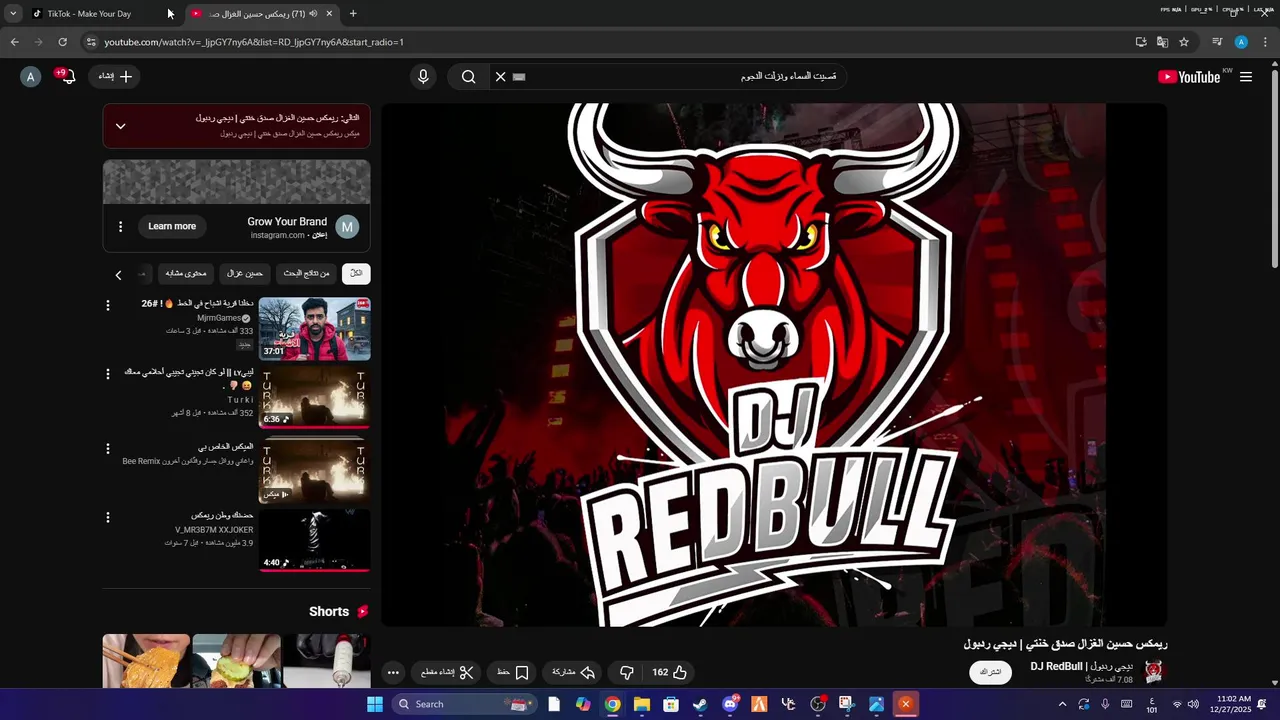1280x720 pixels.
Task: Open the taskbar clock showing 11:02 AM
Action: [1230, 704]
